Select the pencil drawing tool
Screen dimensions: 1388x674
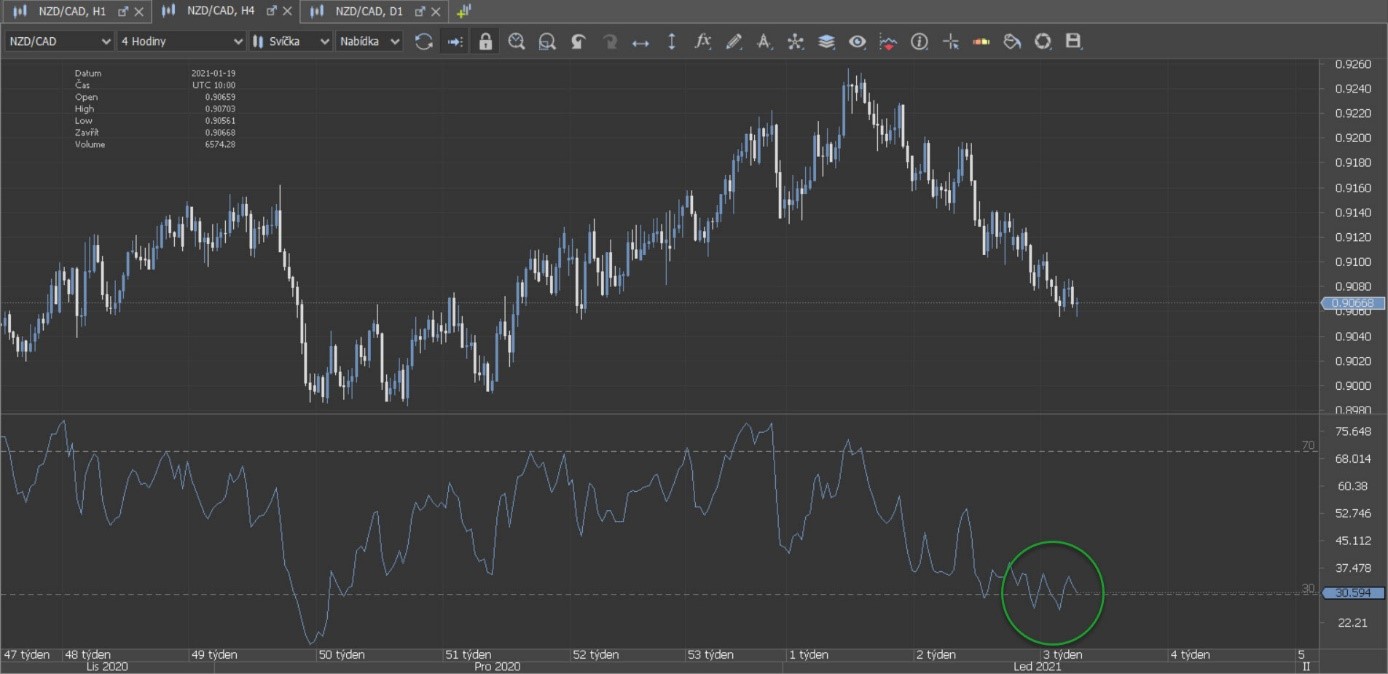point(734,42)
